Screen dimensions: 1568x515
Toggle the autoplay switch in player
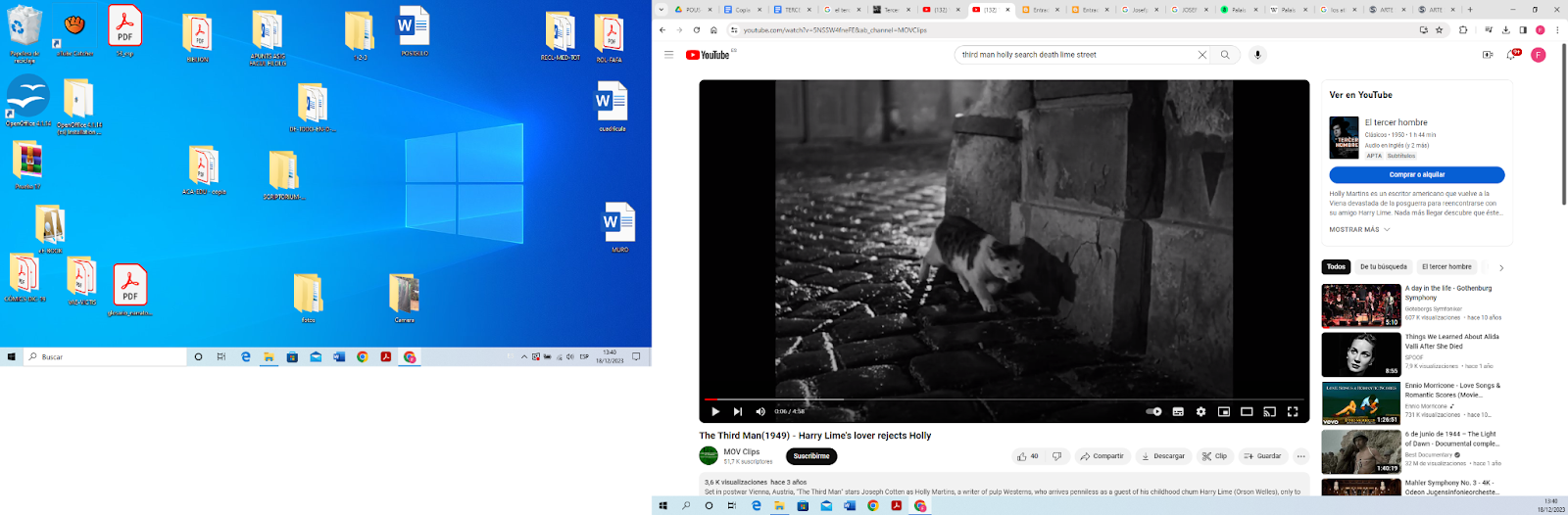[1154, 412]
